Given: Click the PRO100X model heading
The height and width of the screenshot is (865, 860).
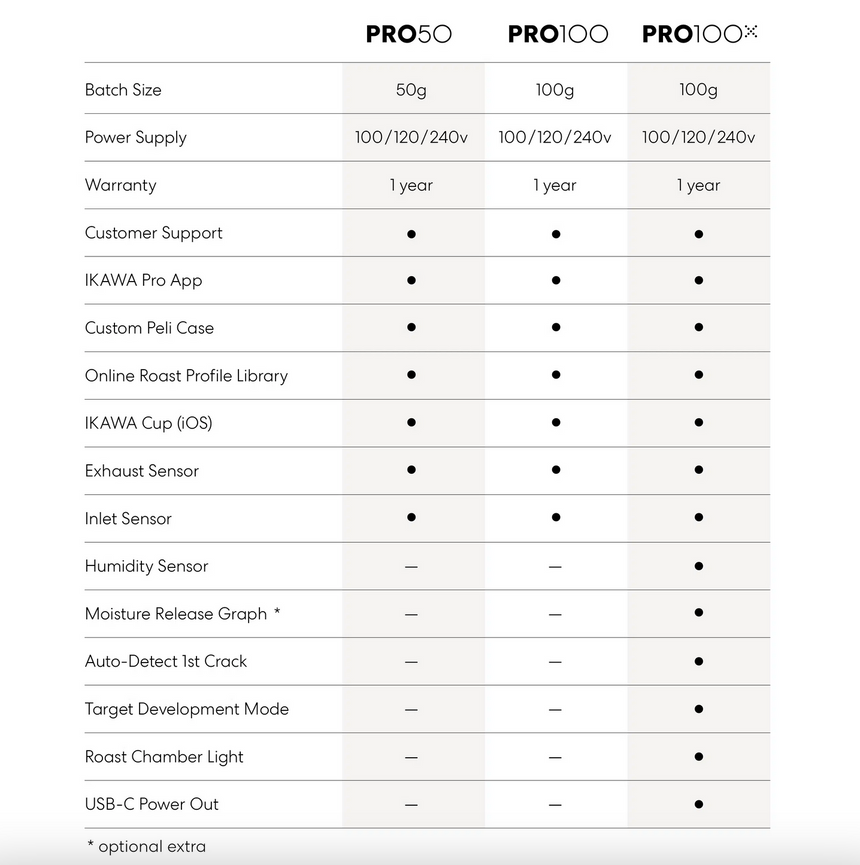Looking at the screenshot, I should tap(699, 34).
